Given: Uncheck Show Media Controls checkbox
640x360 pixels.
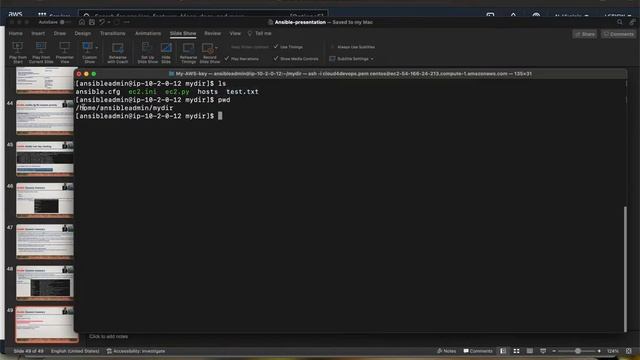Looking at the screenshot, I should (x=276, y=58).
